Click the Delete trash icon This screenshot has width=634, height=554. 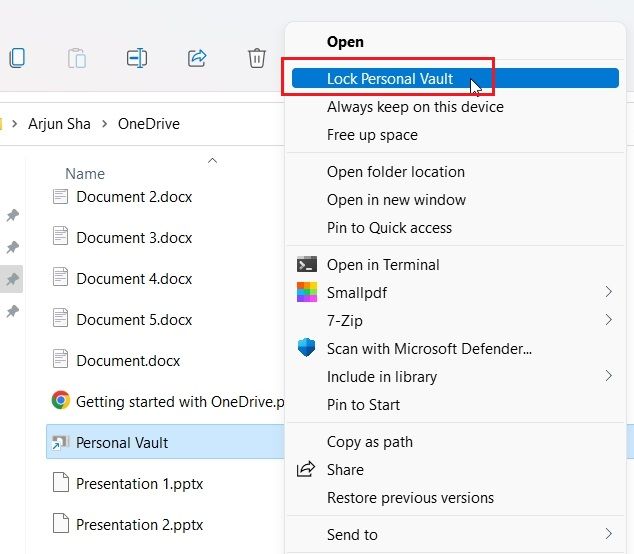[x=257, y=58]
